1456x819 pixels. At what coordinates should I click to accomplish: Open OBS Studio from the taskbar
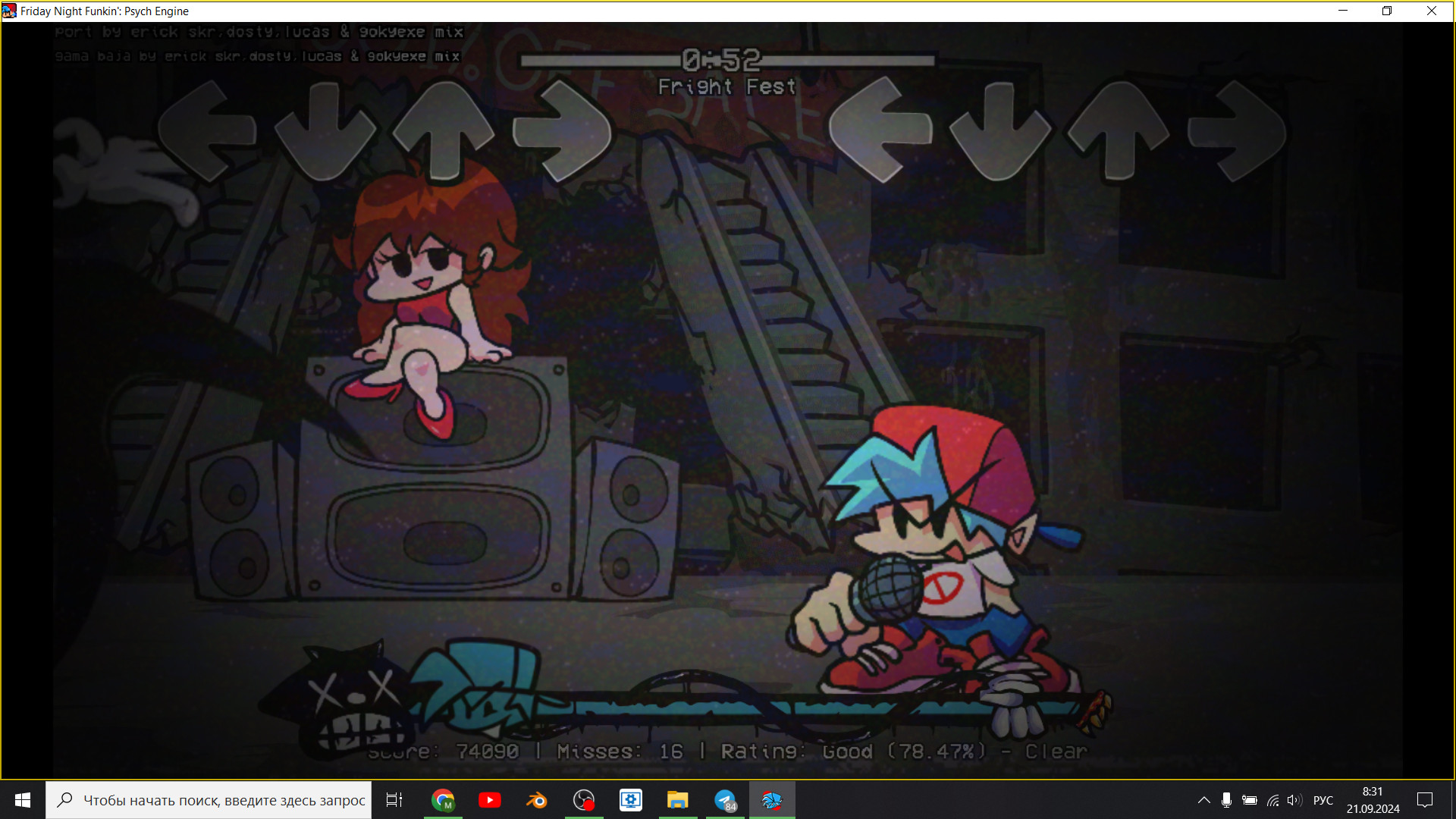click(583, 800)
